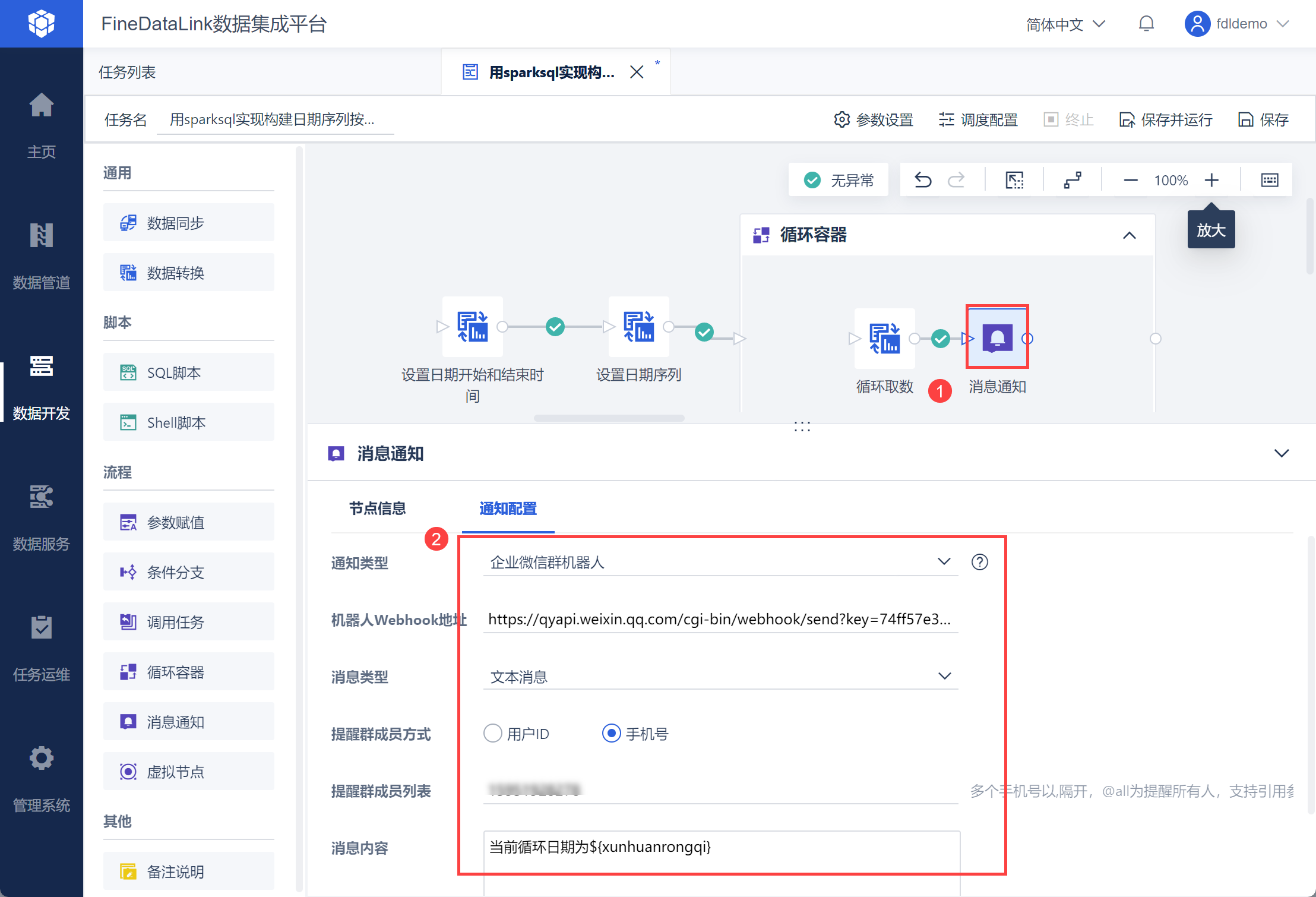1316x897 pixels.
Task: Click the undo arrow in canvas toolbar
Action: [x=922, y=180]
